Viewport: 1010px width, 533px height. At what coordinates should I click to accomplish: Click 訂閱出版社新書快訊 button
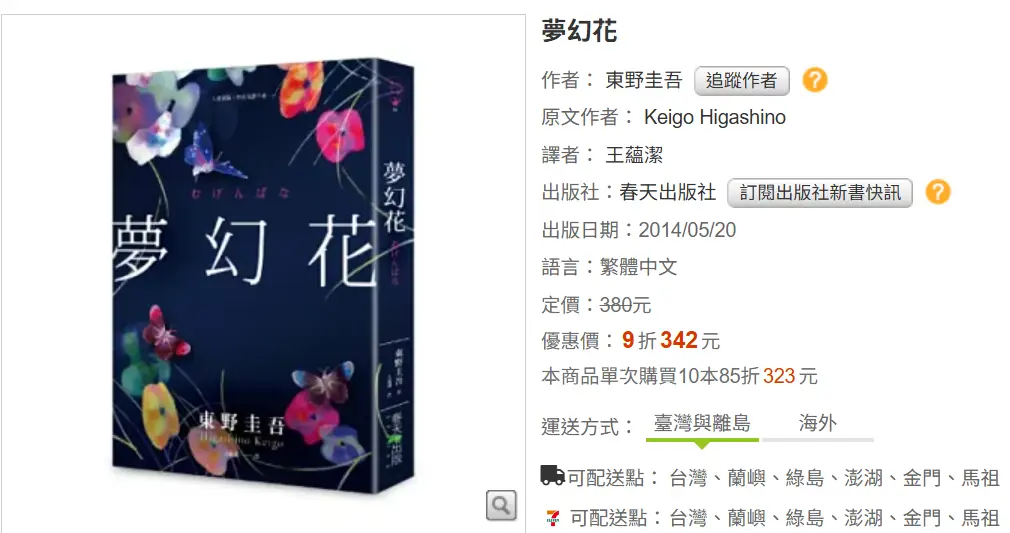click(819, 193)
